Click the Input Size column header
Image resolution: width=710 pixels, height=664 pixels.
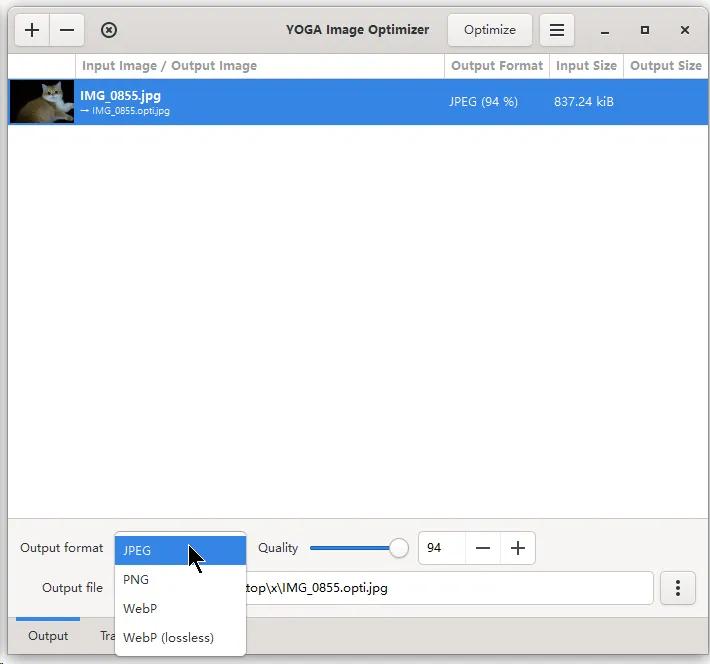click(586, 66)
